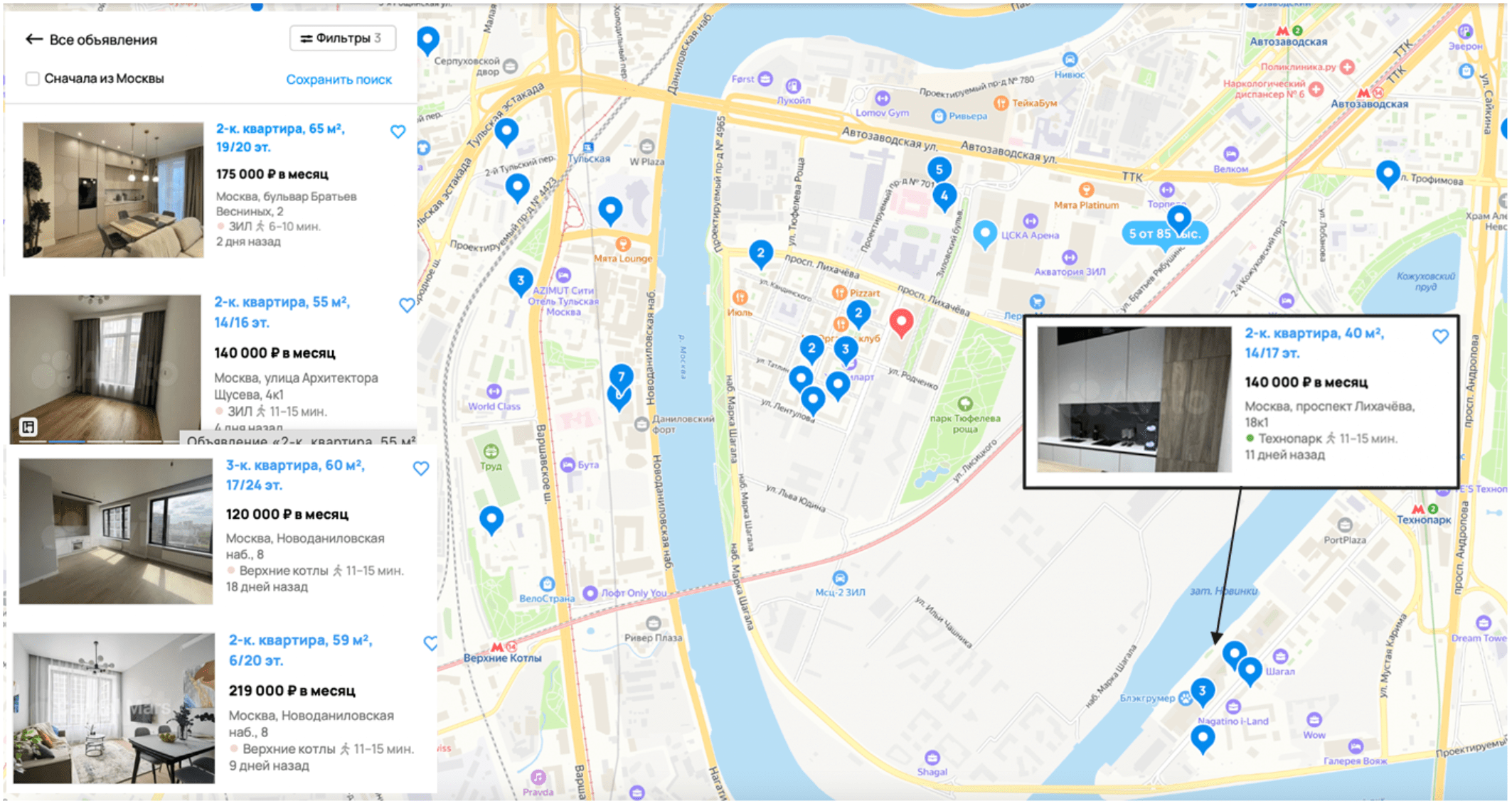Select cluster pin 3 near Блэкгрумер
1512x806 pixels.
1202,692
